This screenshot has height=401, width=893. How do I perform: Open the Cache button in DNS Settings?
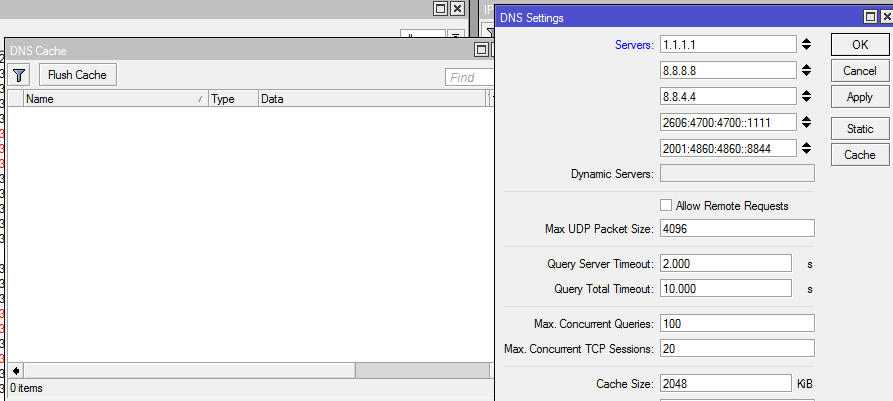click(859, 154)
